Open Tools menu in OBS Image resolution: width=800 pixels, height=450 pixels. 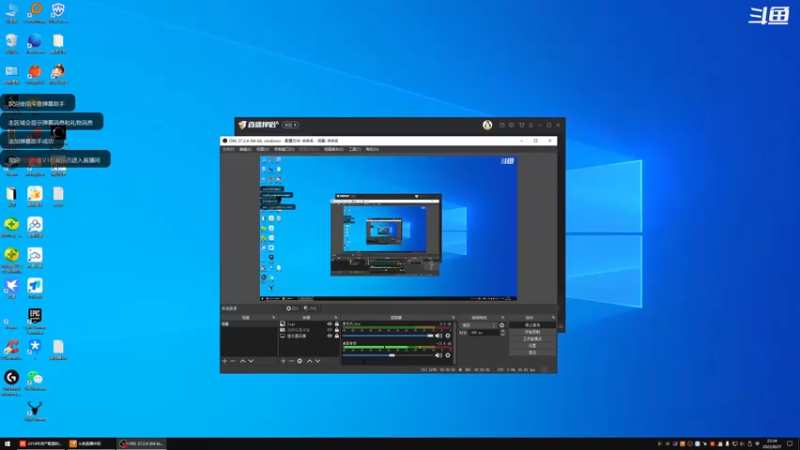tap(355, 149)
